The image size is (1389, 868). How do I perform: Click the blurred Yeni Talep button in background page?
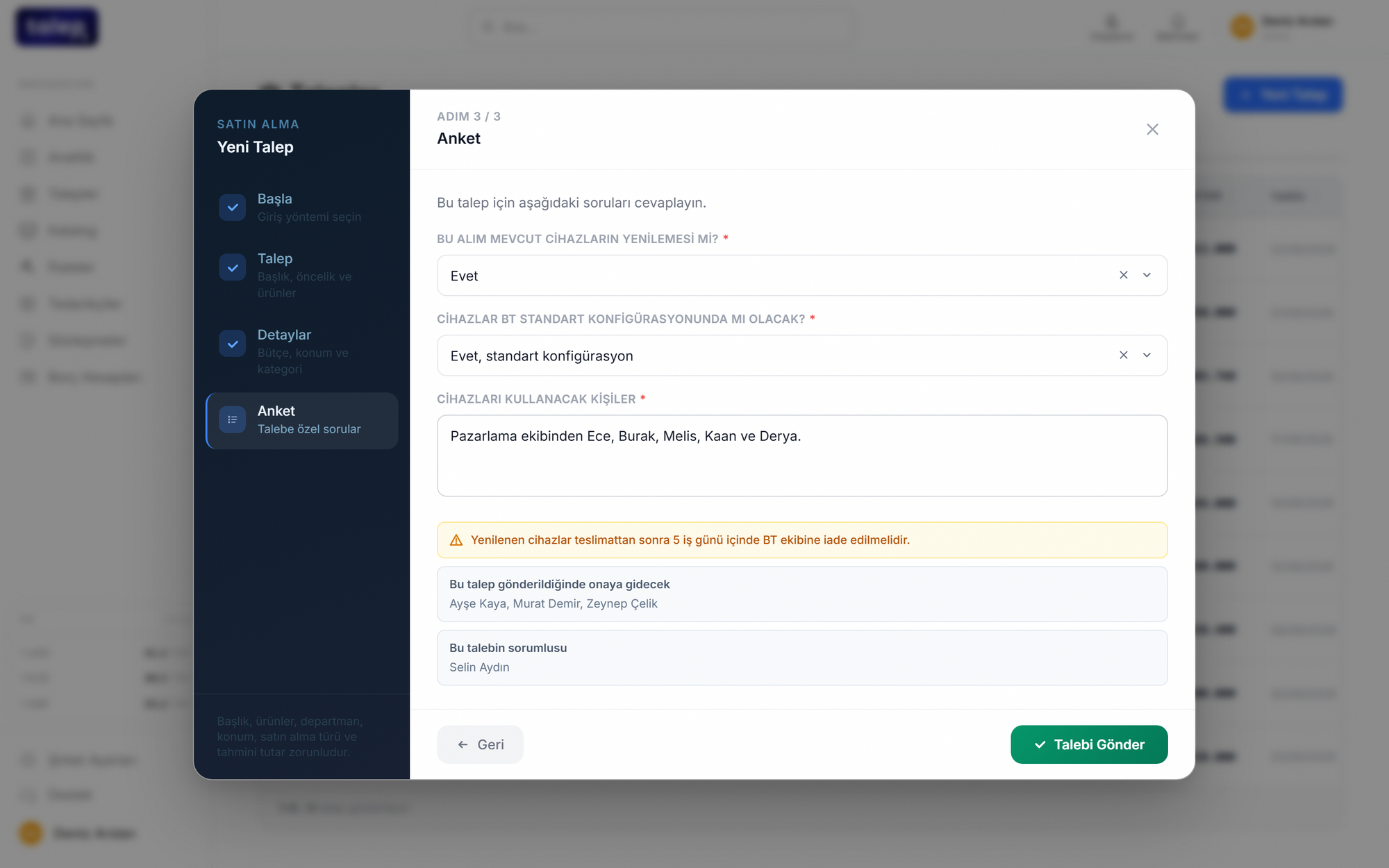click(x=1283, y=94)
